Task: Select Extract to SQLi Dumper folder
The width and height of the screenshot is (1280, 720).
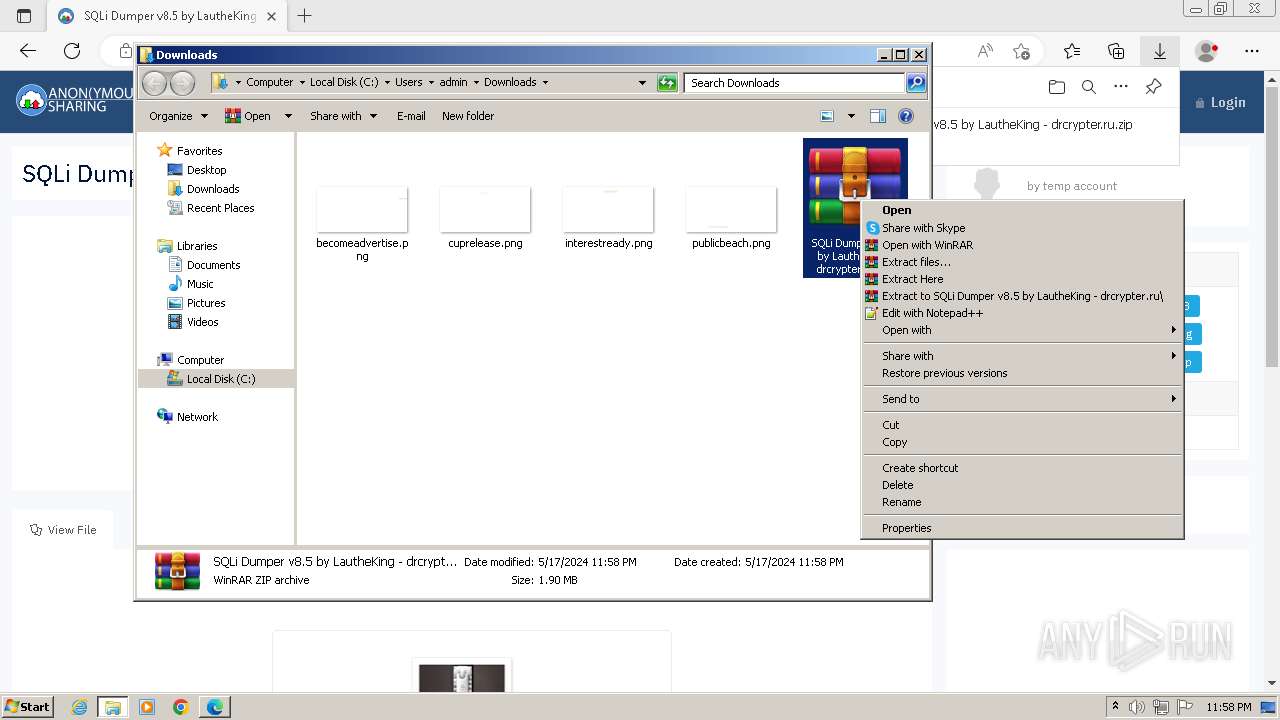Action: click(1022, 296)
